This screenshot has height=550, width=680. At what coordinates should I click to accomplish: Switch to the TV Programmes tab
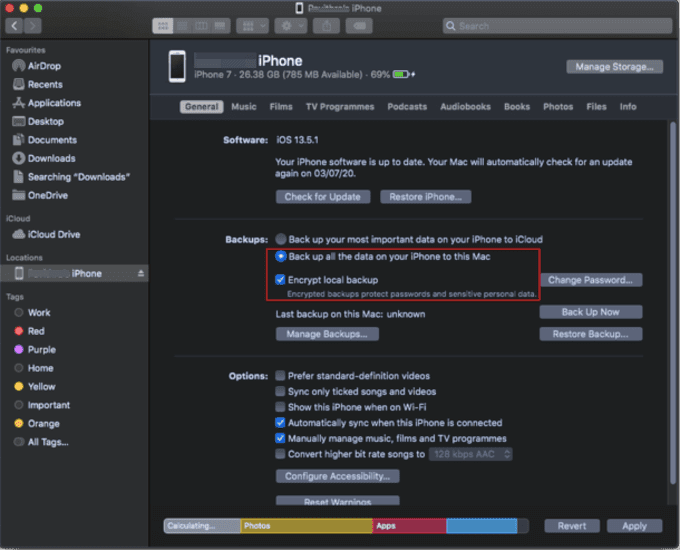point(340,107)
